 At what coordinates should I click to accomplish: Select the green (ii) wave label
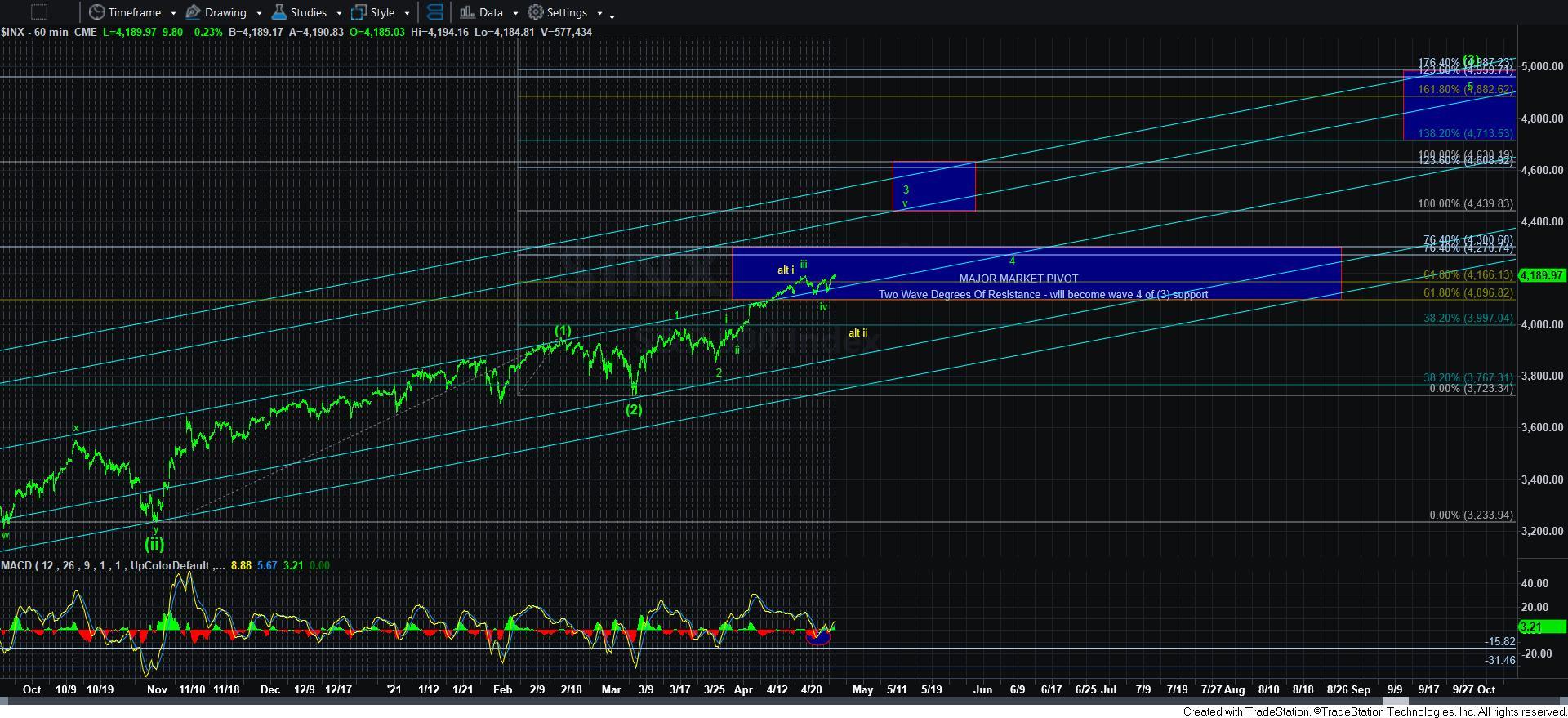154,543
